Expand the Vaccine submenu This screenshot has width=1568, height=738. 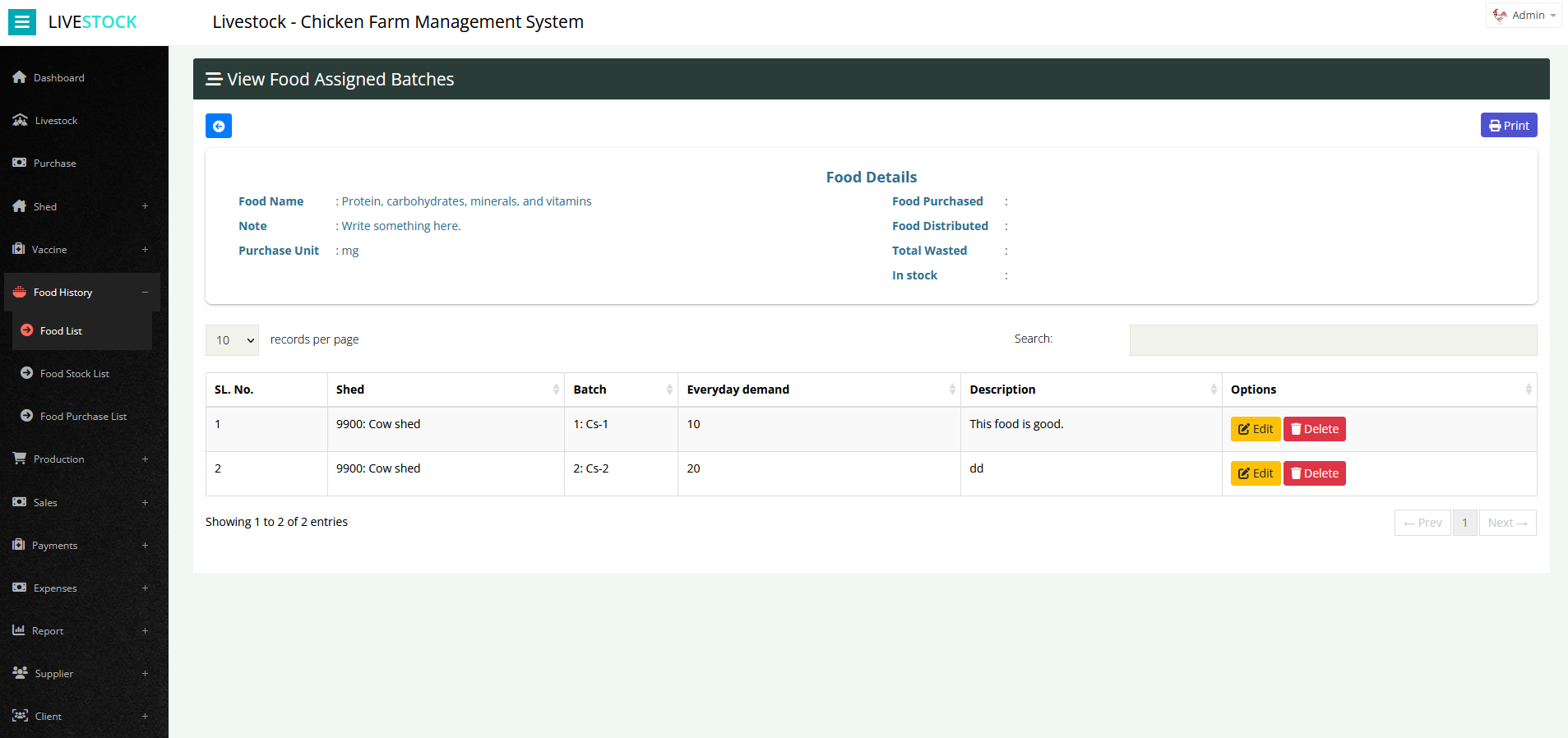145,250
